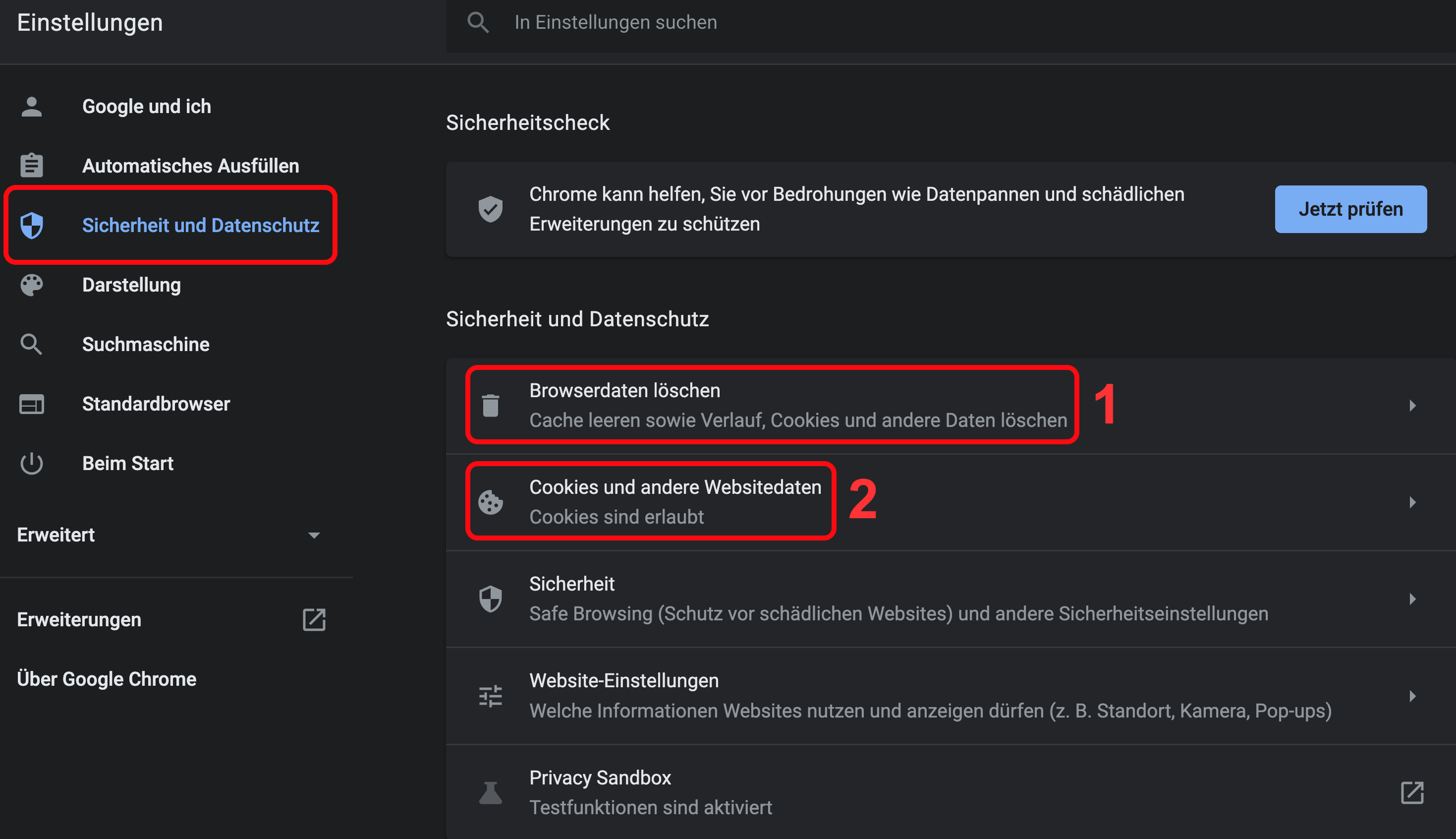
Task: Click the person icon beside Google und ich
Action: point(31,107)
